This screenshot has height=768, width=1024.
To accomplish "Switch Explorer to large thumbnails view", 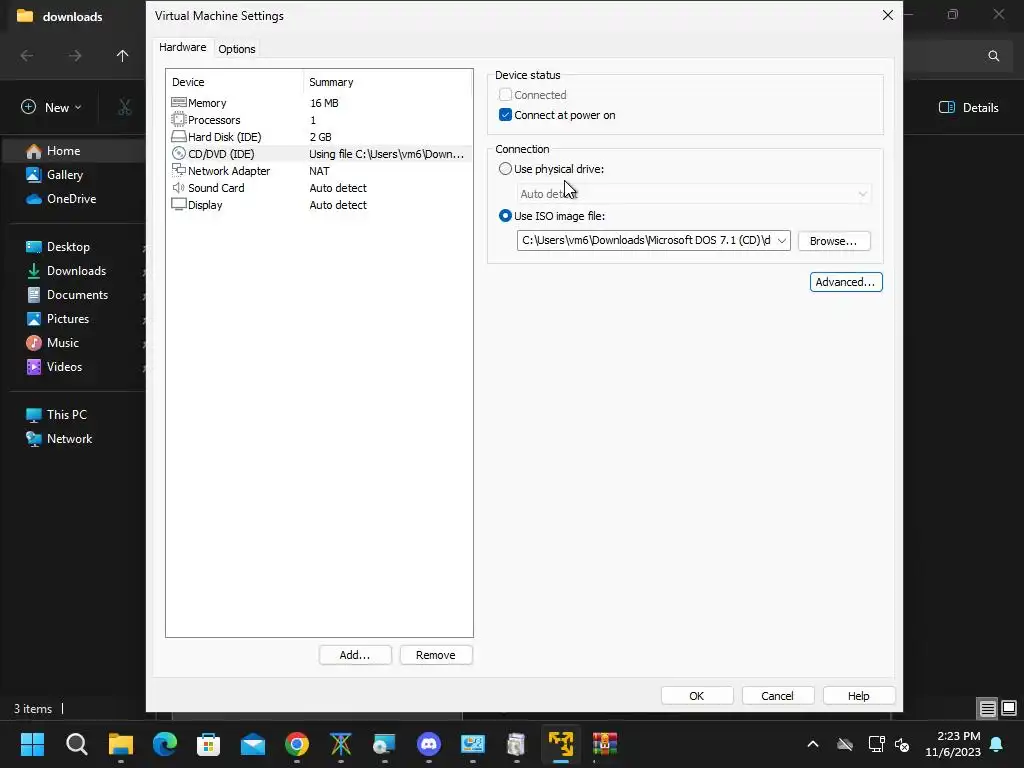I will 1009,709.
